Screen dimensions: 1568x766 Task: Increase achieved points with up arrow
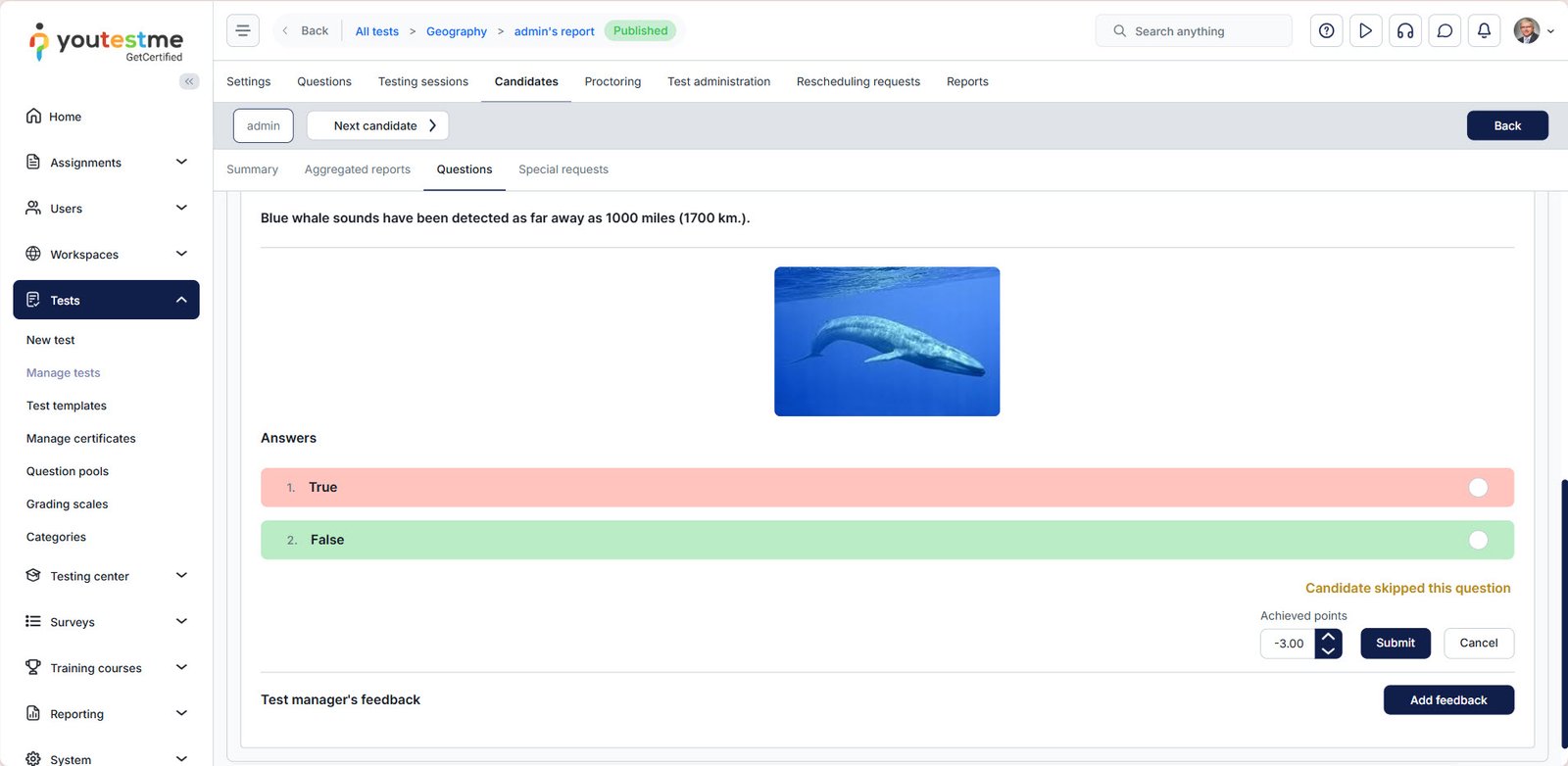1328,636
